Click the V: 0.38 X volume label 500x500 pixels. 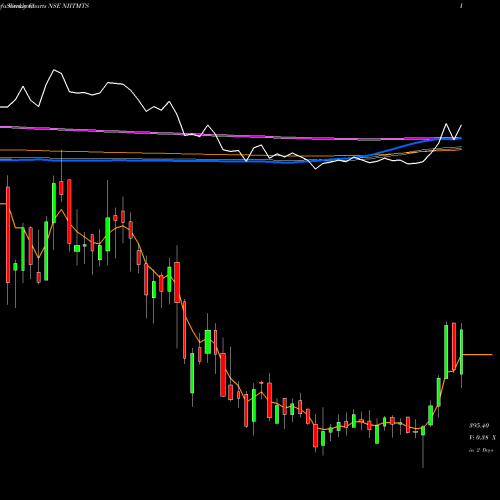[x=482, y=438]
